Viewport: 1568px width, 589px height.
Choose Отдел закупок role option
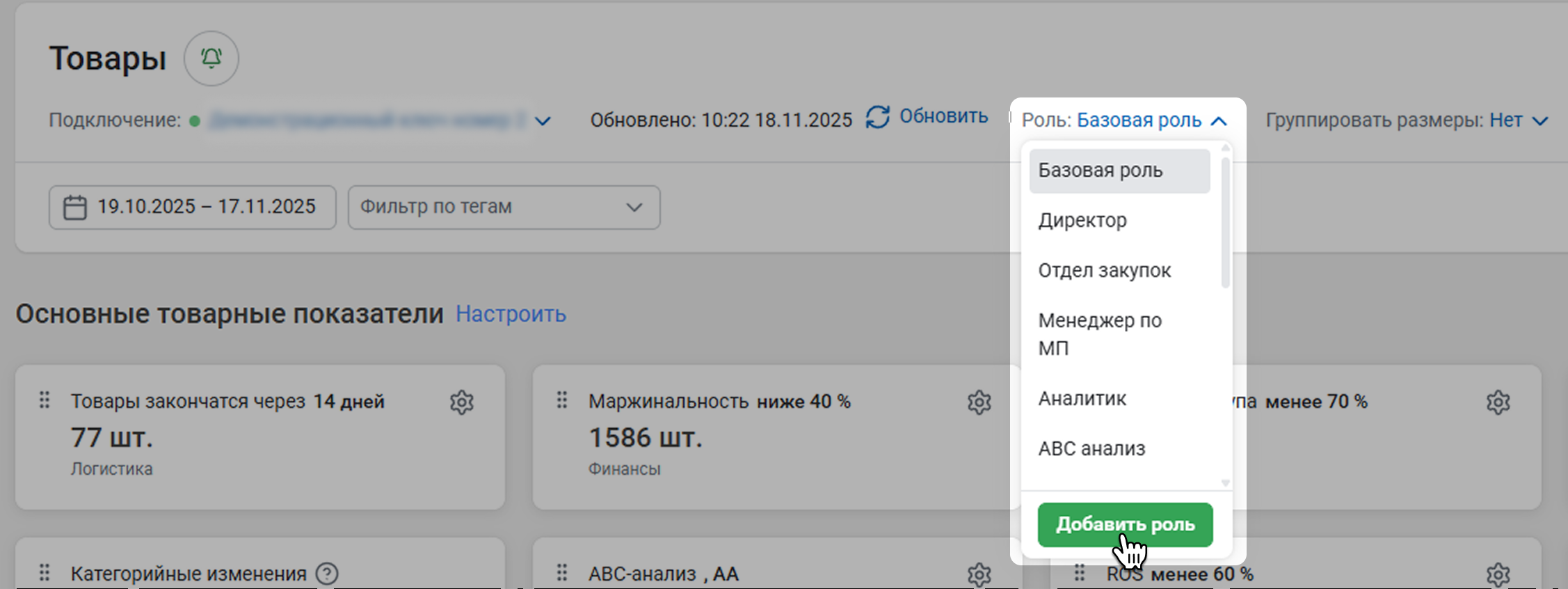coord(1104,271)
